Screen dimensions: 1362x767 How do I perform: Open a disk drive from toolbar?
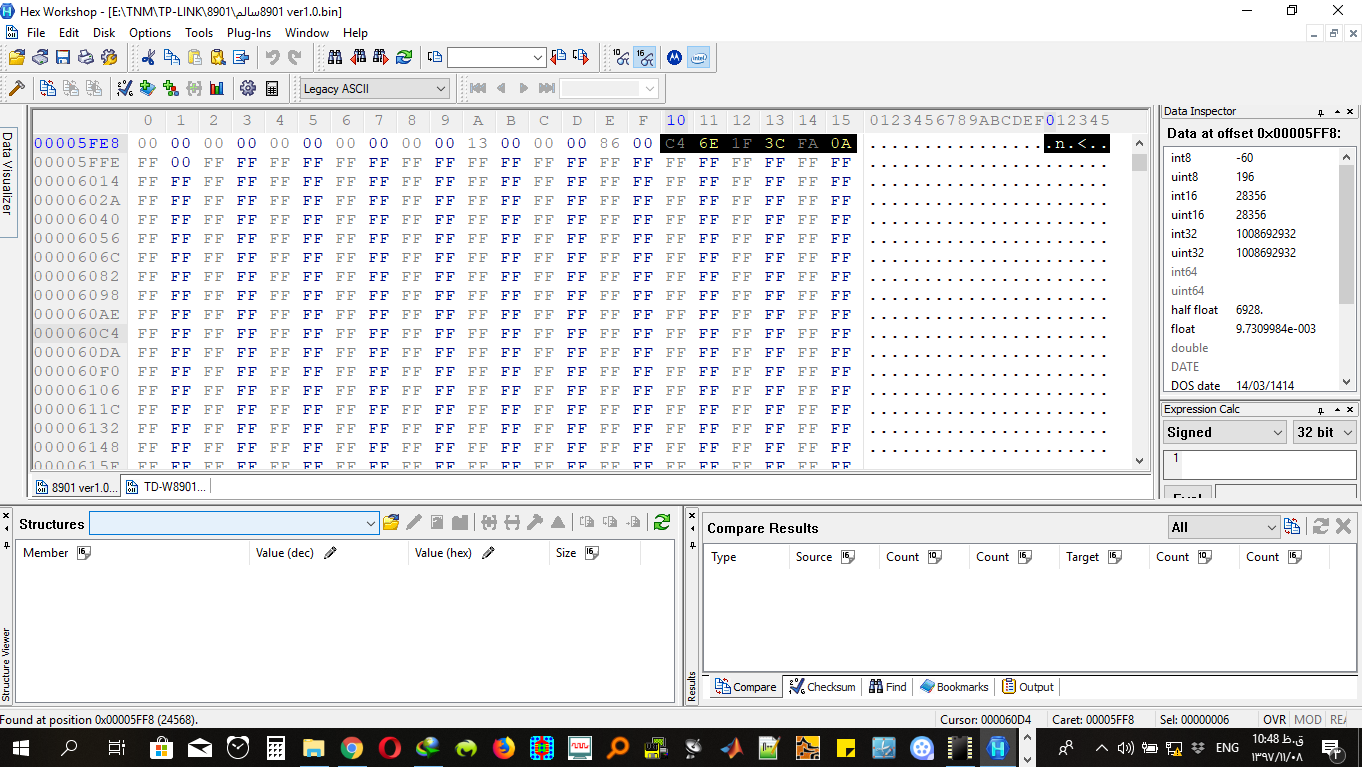(x=40, y=57)
